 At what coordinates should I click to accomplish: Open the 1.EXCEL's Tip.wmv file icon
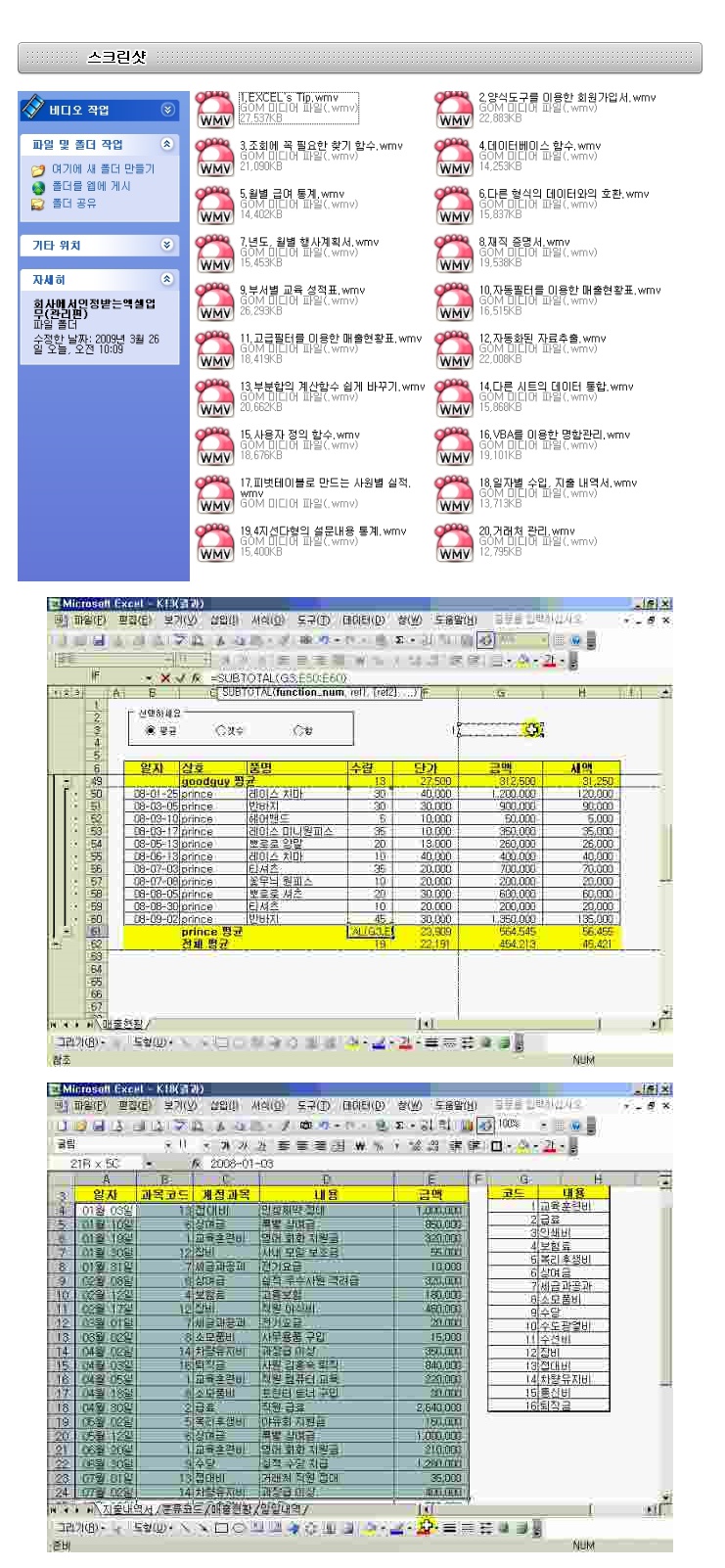214,108
